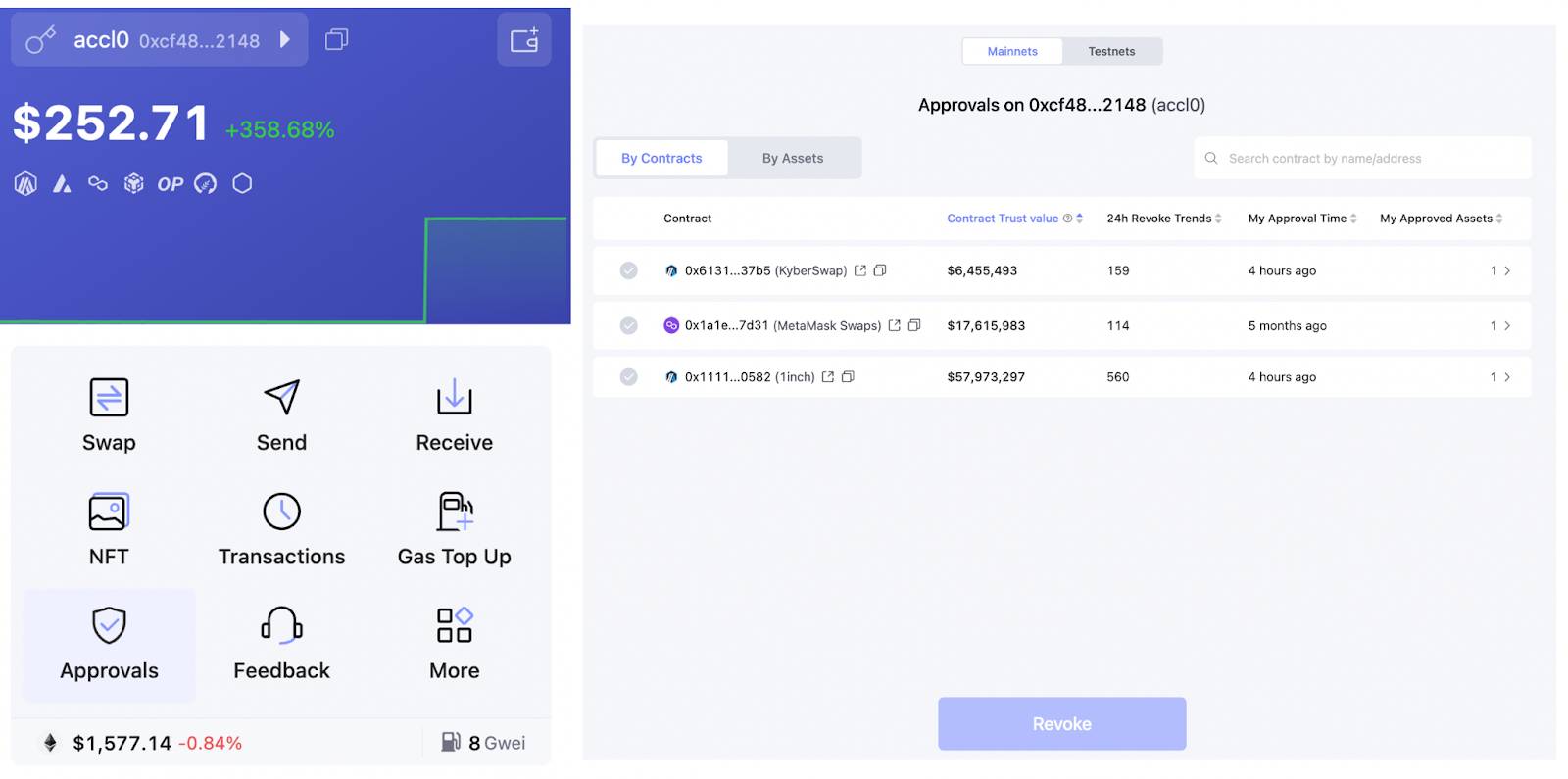Click the 0x1111...0582 (1inch) address
Viewport: 1568px width, 779px height.
click(x=750, y=376)
